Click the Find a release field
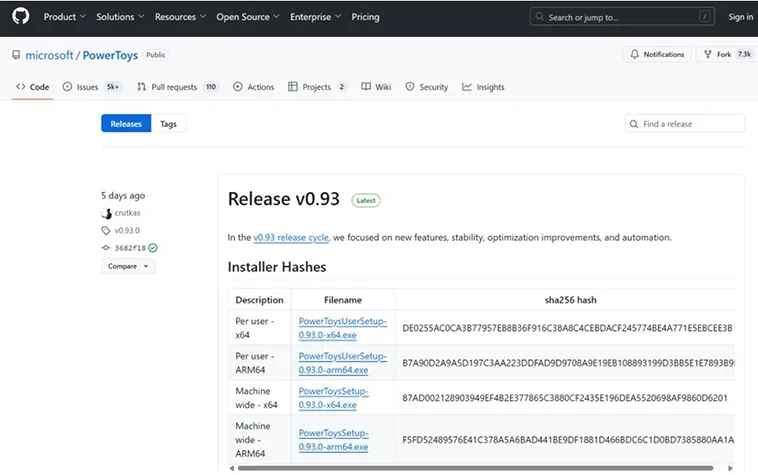The width and height of the screenshot is (758, 475). [690, 124]
